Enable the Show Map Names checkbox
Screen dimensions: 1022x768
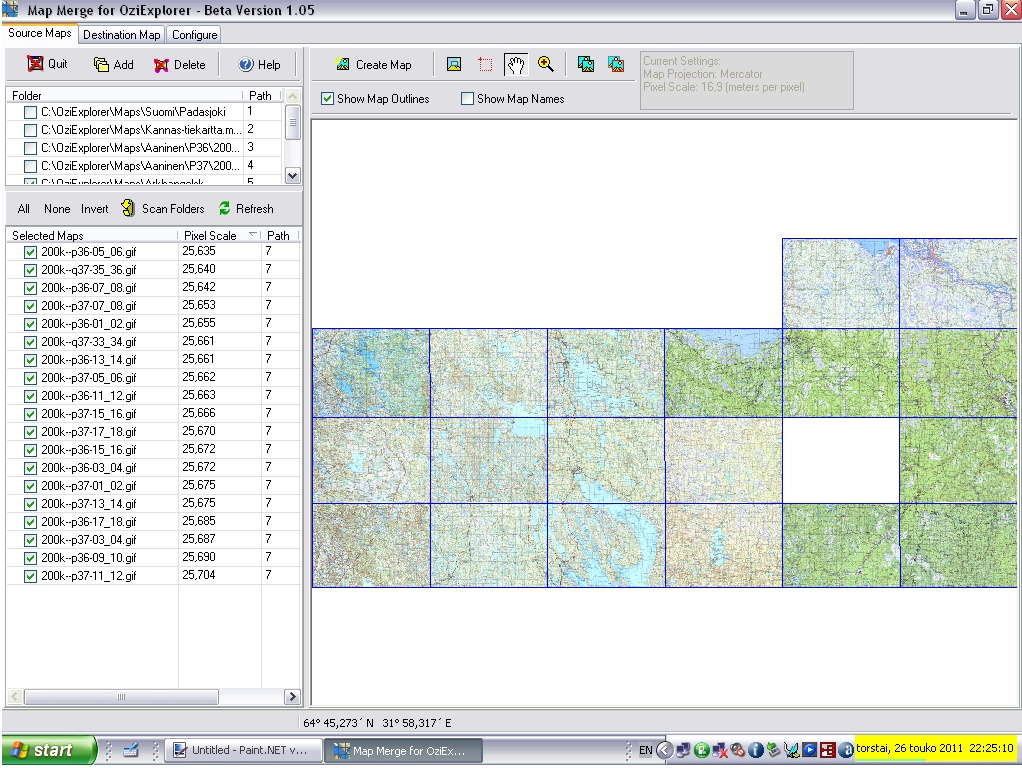(467, 99)
